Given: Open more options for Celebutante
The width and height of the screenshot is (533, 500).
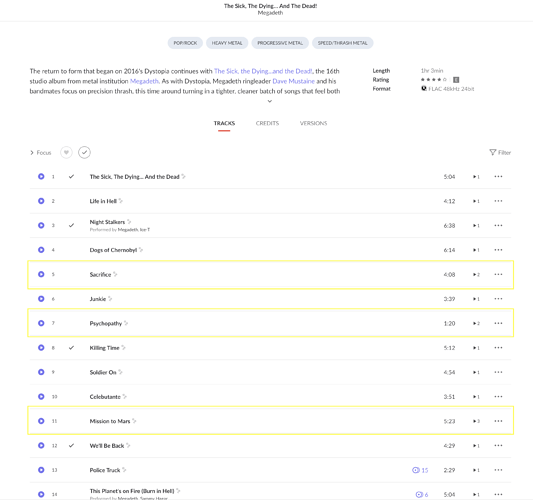Looking at the screenshot, I should tap(498, 397).
